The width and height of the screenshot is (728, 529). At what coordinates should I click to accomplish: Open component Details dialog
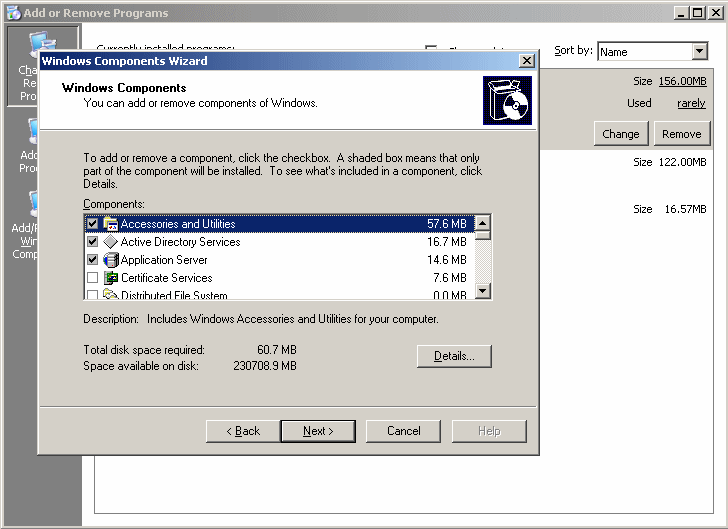coord(454,356)
